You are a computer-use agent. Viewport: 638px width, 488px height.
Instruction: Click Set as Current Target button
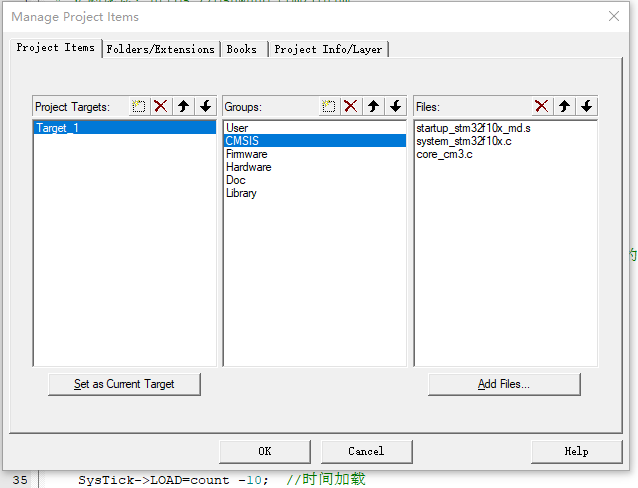125,384
